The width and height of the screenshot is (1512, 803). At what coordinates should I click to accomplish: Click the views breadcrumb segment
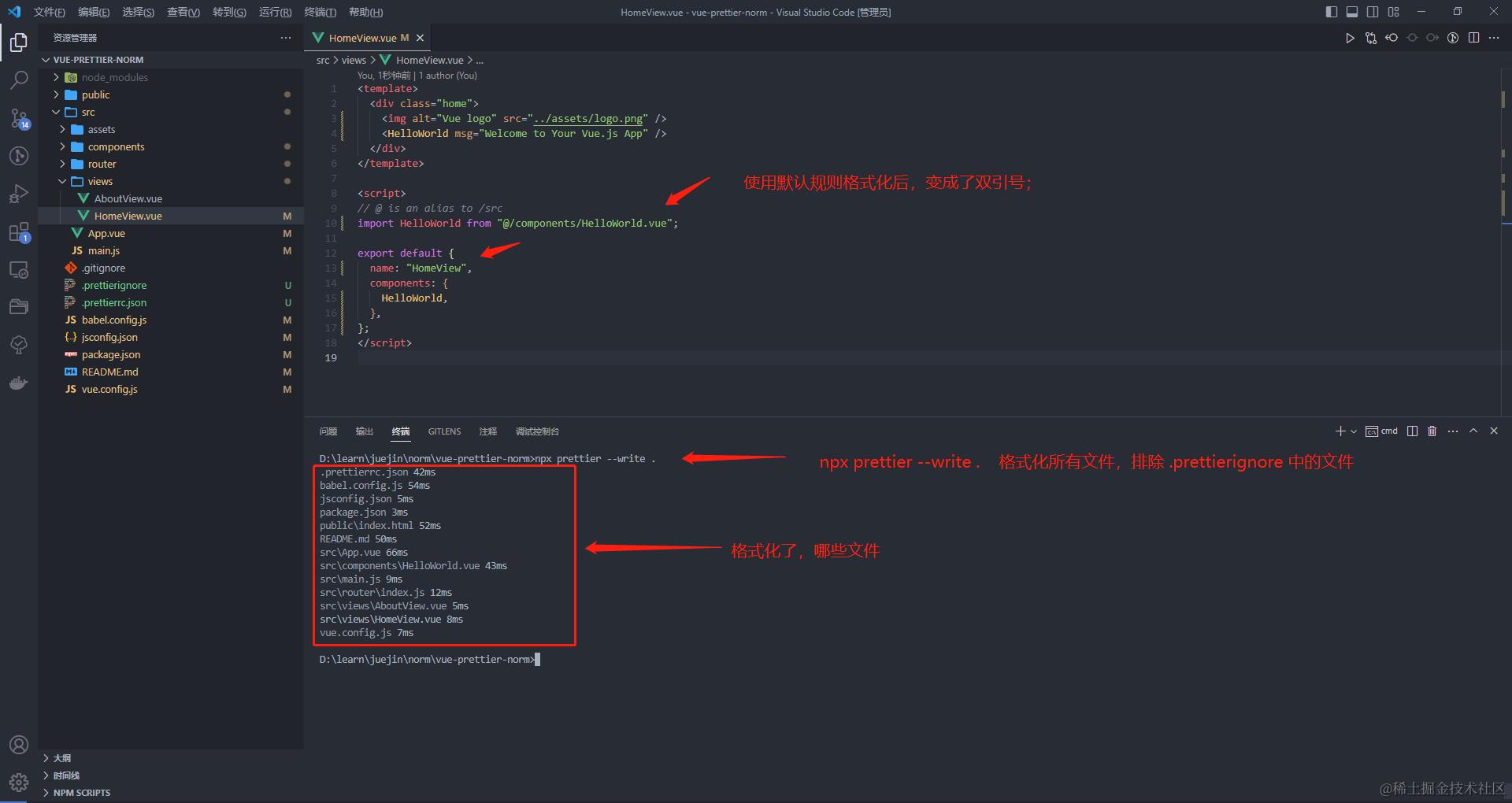point(354,60)
